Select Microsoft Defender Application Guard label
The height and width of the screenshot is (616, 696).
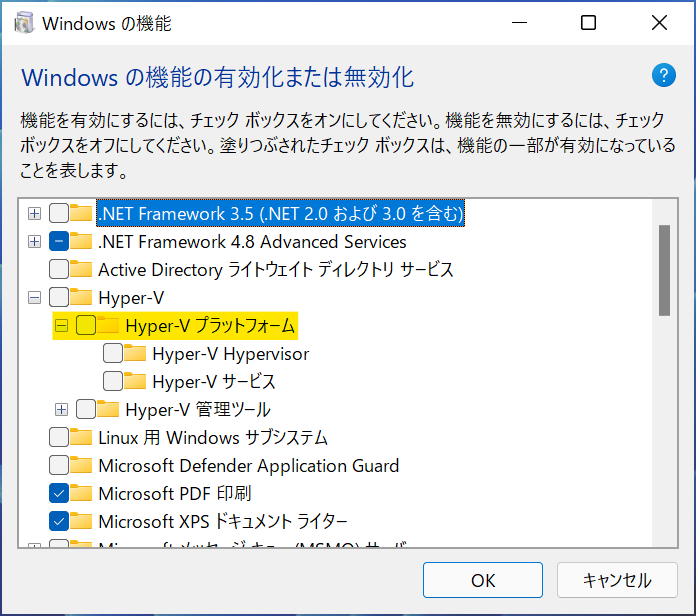pos(249,466)
